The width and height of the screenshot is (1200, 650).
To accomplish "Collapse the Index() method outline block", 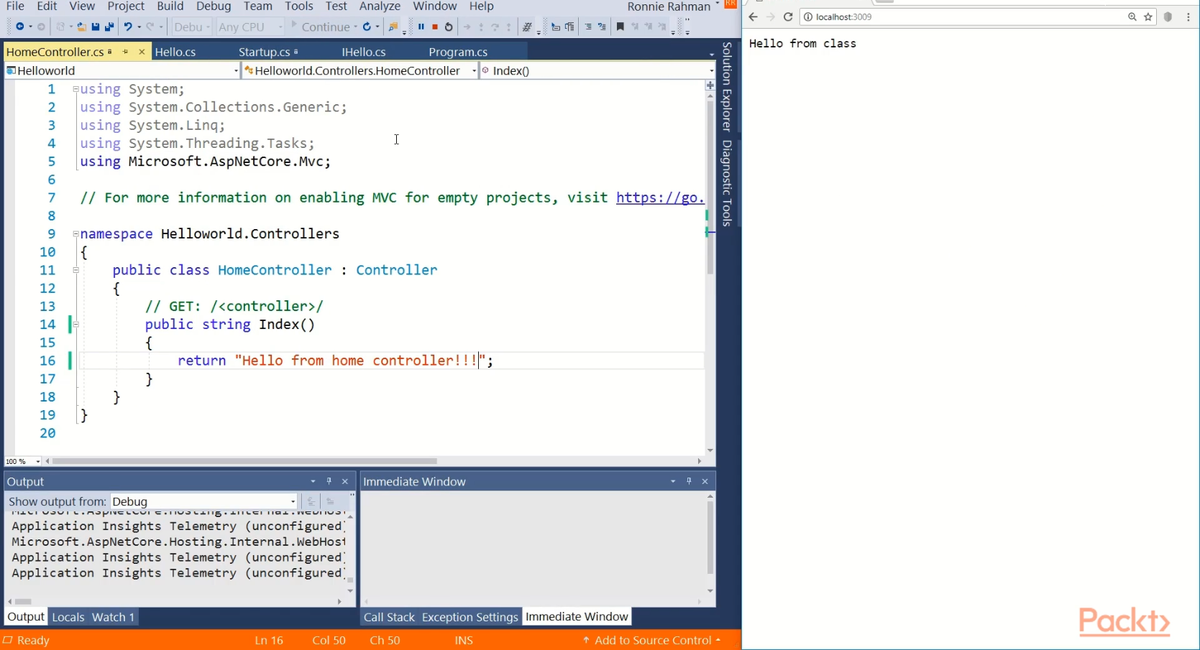I will 76,324.
